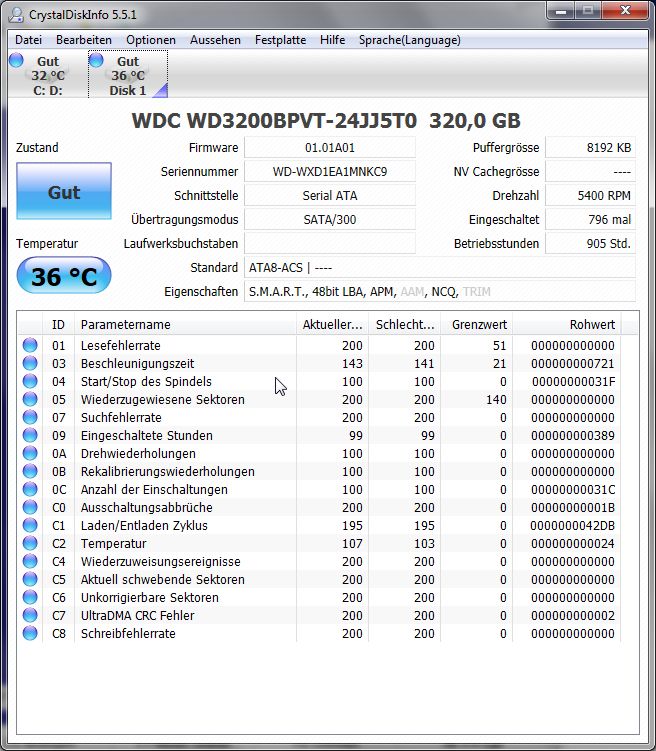Click the Puffergrösse value 8192 KB
This screenshot has height=751, width=656.
pyautogui.click(x=590, y=148)
